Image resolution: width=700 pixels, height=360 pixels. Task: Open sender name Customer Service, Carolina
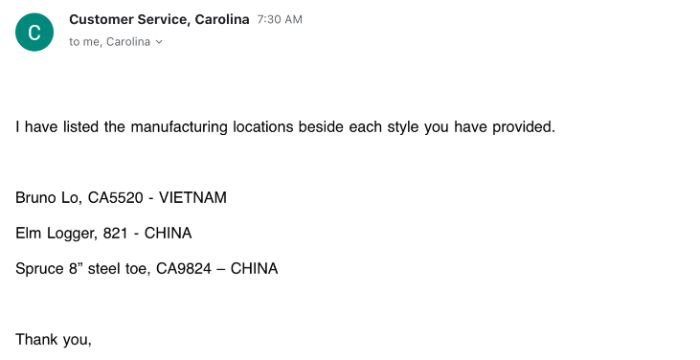coord(159,20)
